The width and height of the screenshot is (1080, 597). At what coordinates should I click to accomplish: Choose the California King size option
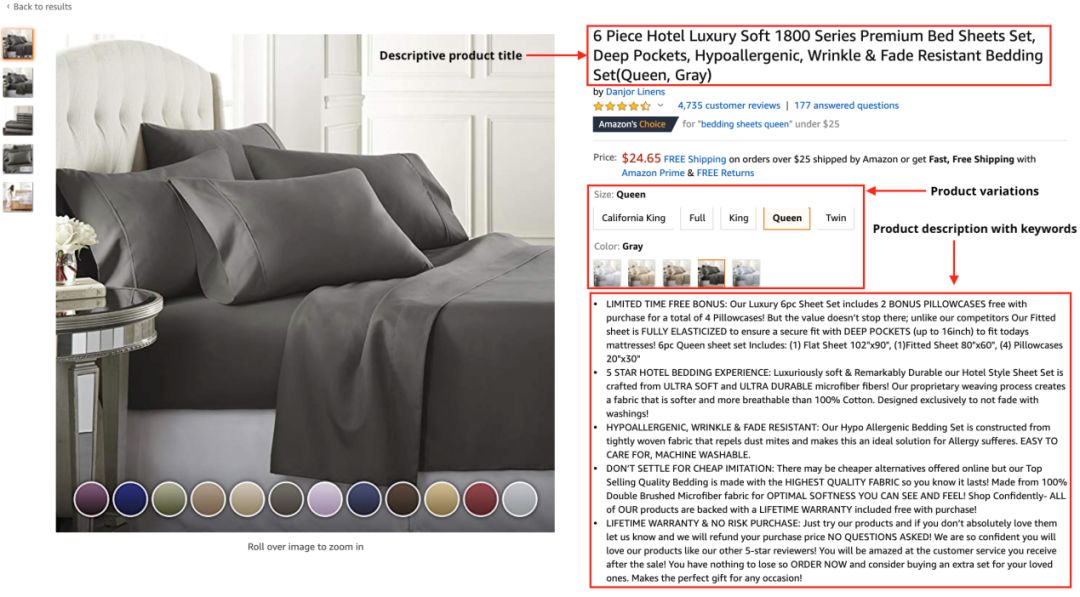pyautogui.click(x=633, y=218)
